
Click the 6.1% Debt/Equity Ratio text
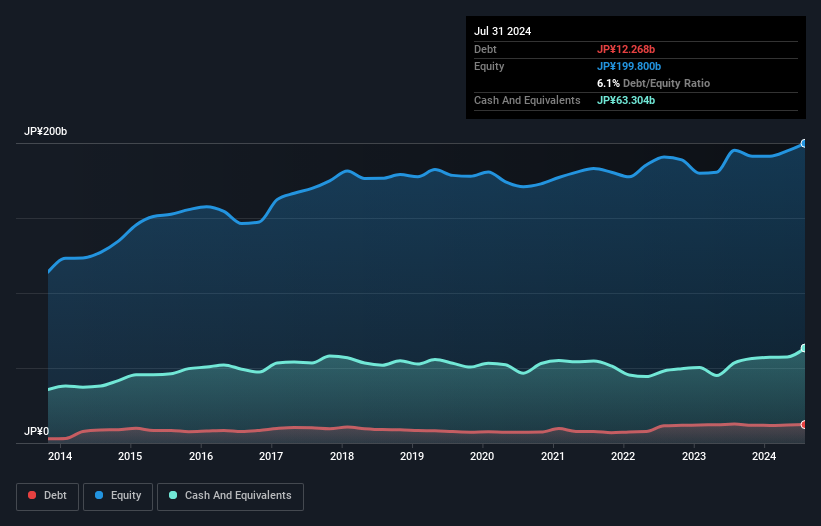click(x=653, y=83)
